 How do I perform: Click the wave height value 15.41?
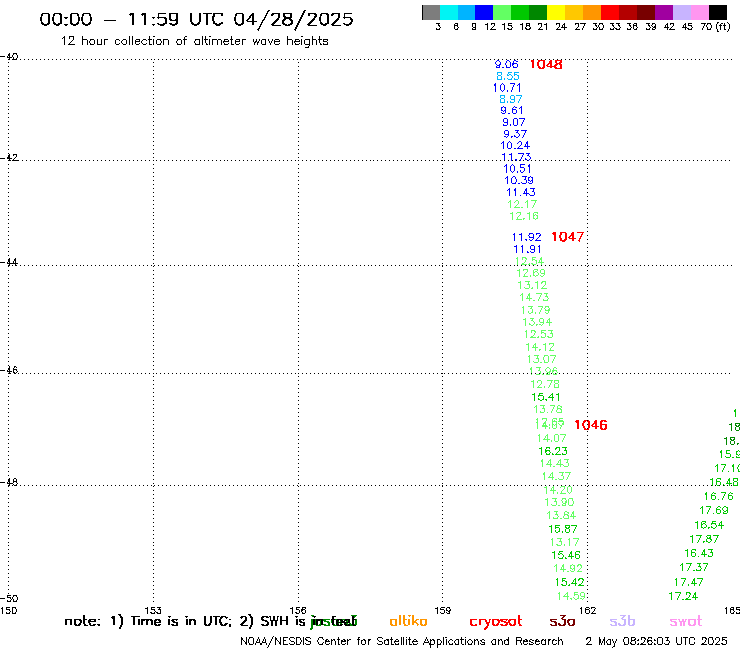point(546,397)
